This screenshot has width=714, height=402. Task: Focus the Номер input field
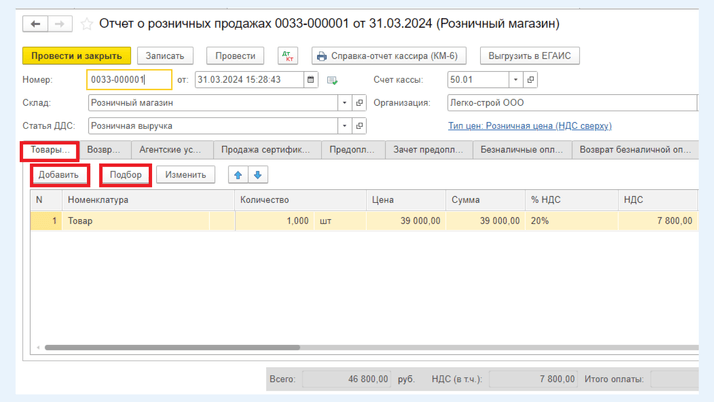(x=129, y=80)
